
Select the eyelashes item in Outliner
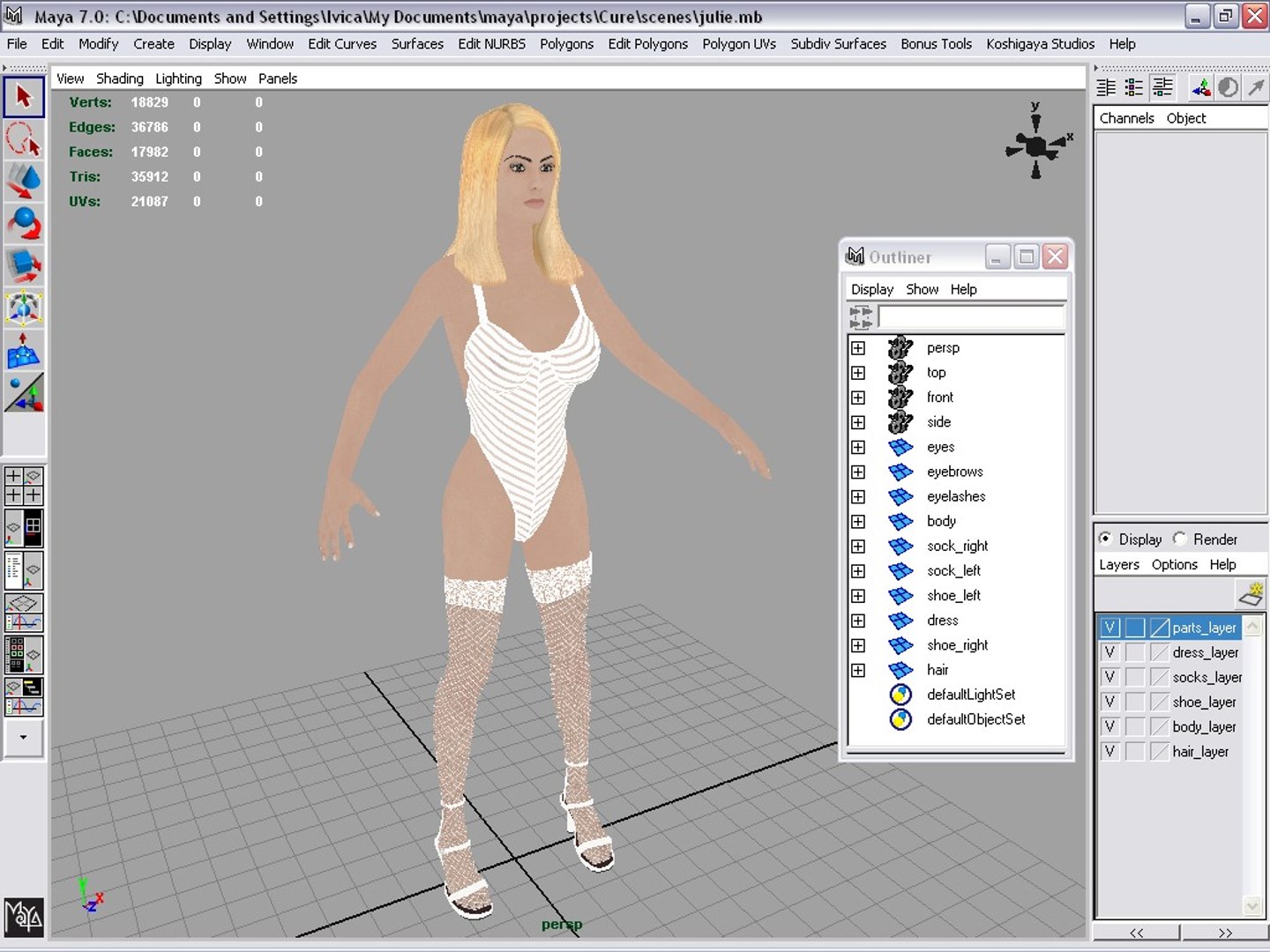(956, 496)
